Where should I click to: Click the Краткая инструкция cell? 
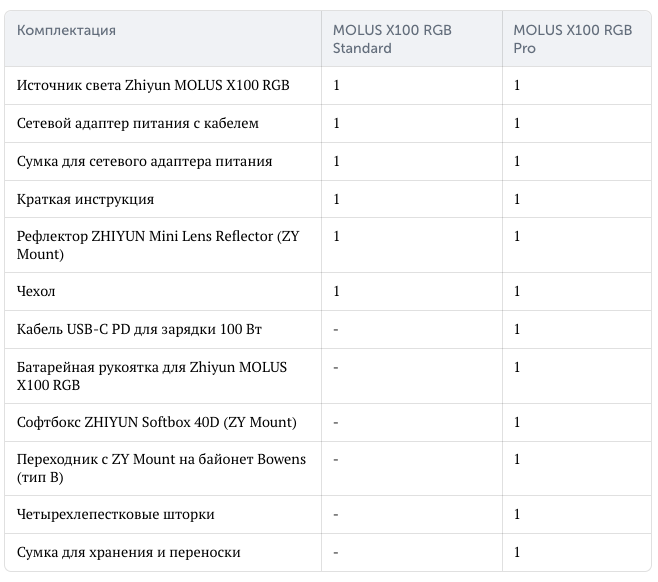click(163, 199)
